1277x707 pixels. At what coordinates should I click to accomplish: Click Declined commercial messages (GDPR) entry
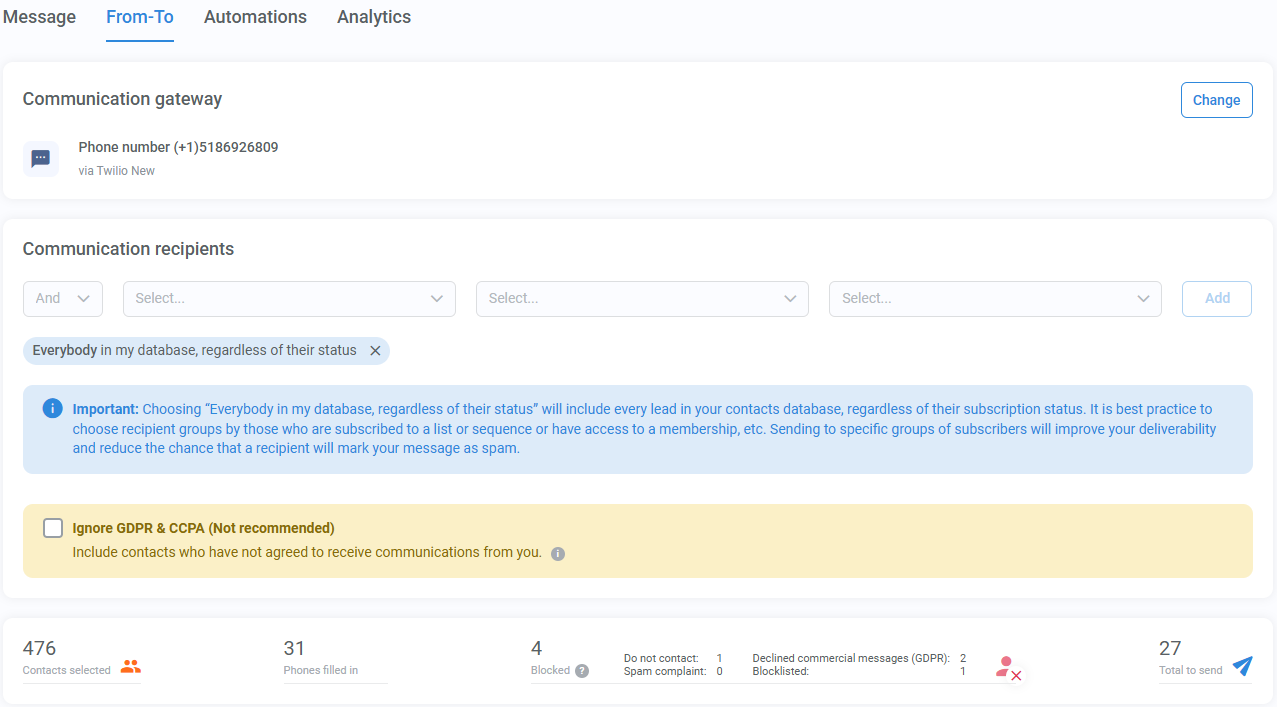[859, 658]
